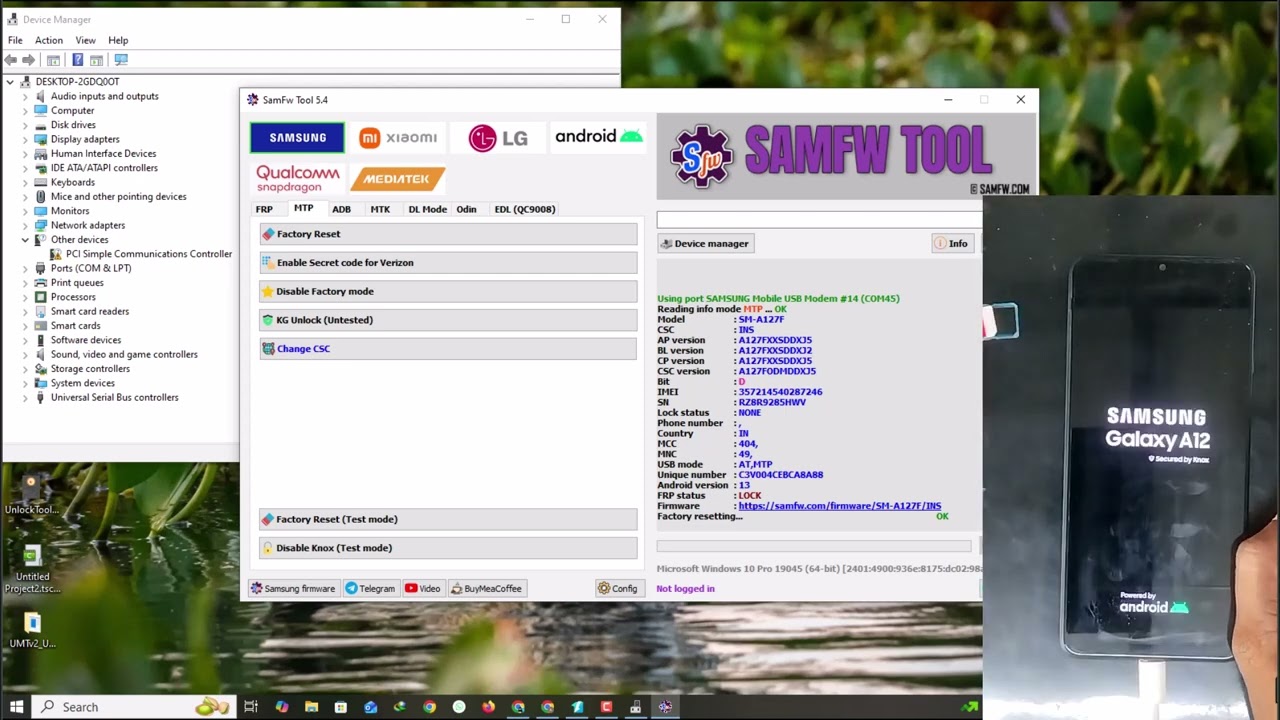Switch to the Odin tab

(x=466, y=209)
